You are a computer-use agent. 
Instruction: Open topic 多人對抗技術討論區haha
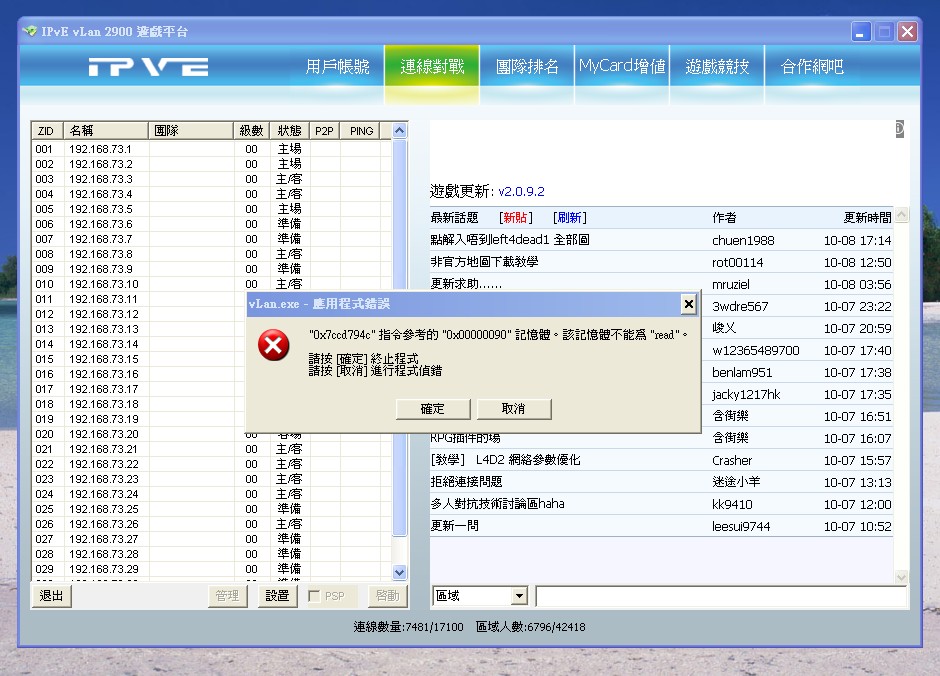pos(498,504)
